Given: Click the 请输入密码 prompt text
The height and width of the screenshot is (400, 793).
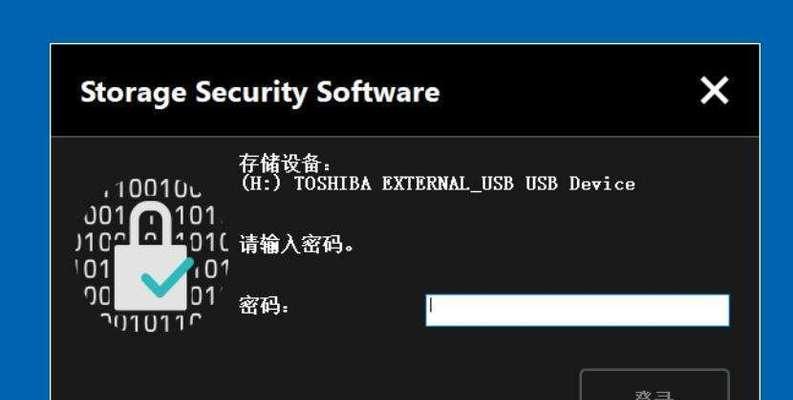Looking at the screenshot, I should click(296, 245).
